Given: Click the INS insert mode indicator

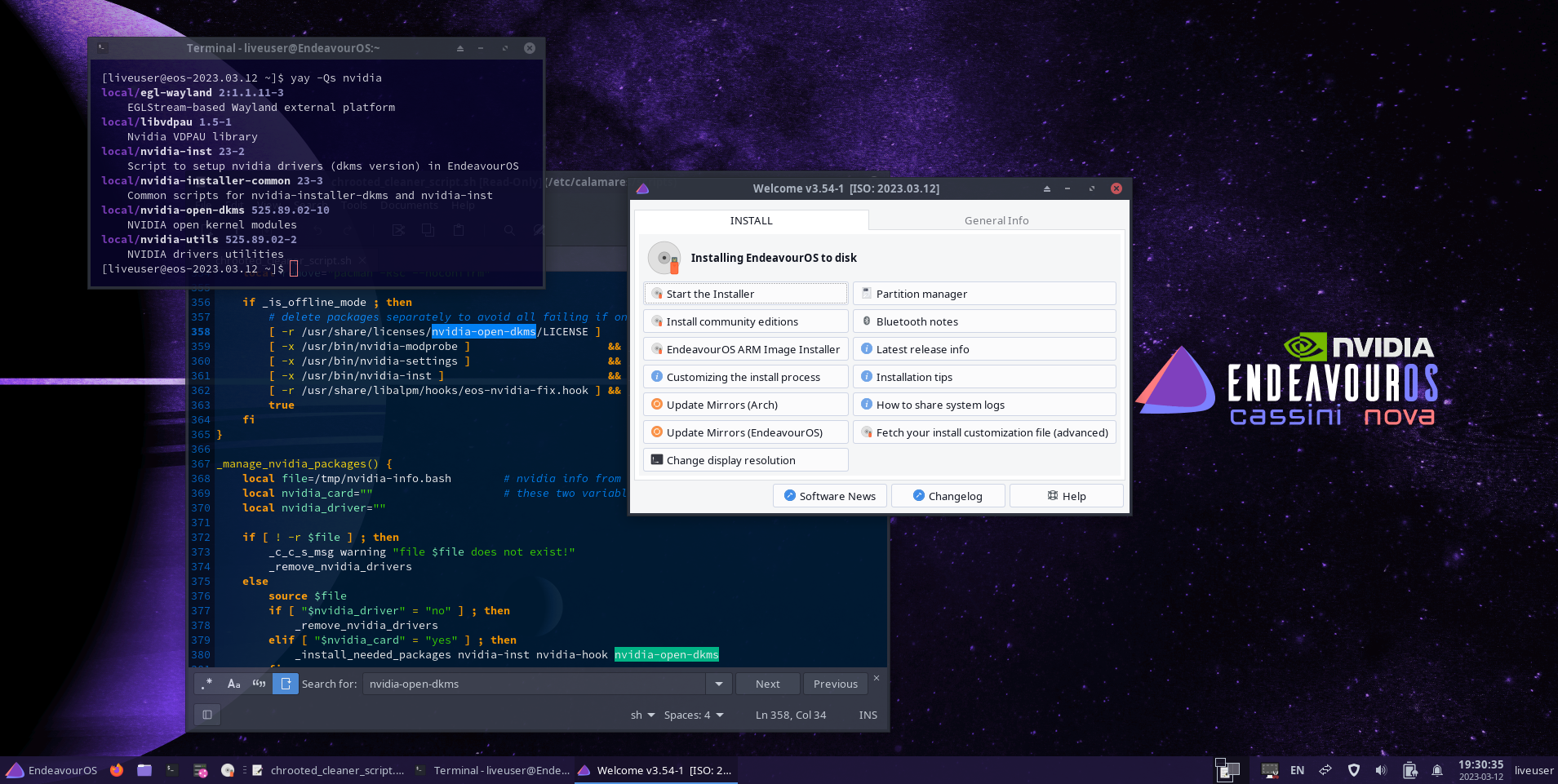Looking at the screenshot, I should pyautogui.click(x=868, y=715).
